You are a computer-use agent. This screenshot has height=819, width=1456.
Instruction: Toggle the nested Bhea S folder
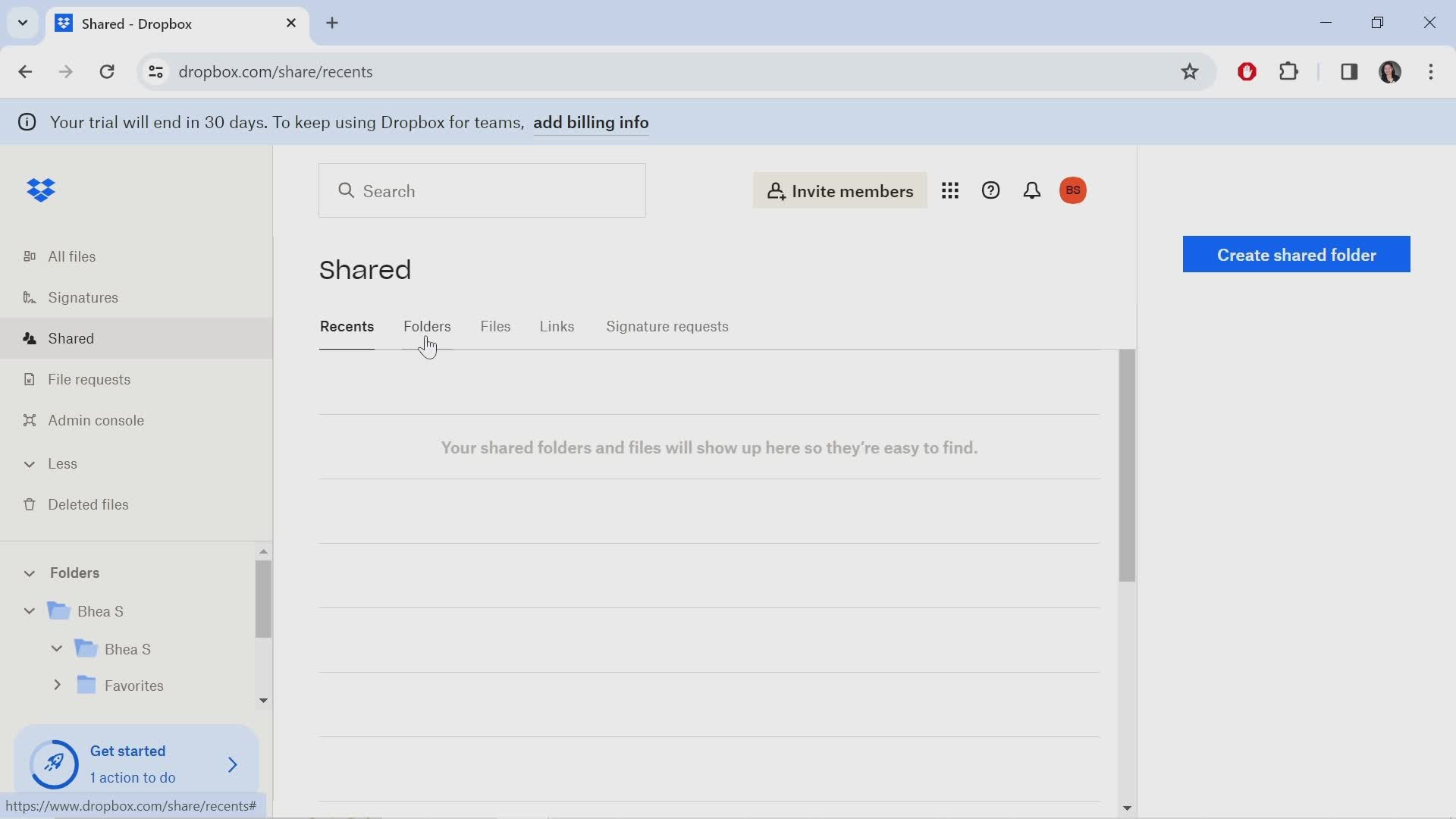coord(56,649)
